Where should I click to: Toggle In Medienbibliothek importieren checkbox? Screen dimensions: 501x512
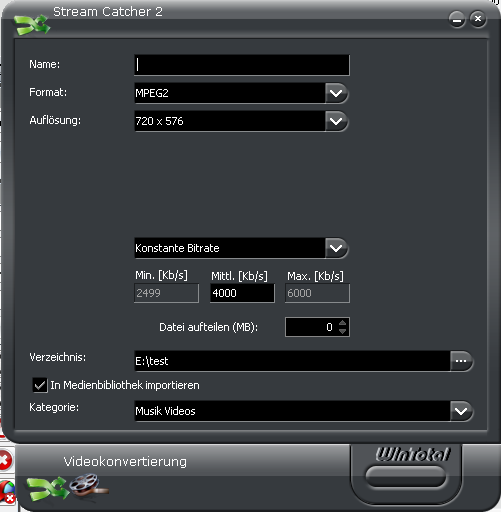point(40,385)
